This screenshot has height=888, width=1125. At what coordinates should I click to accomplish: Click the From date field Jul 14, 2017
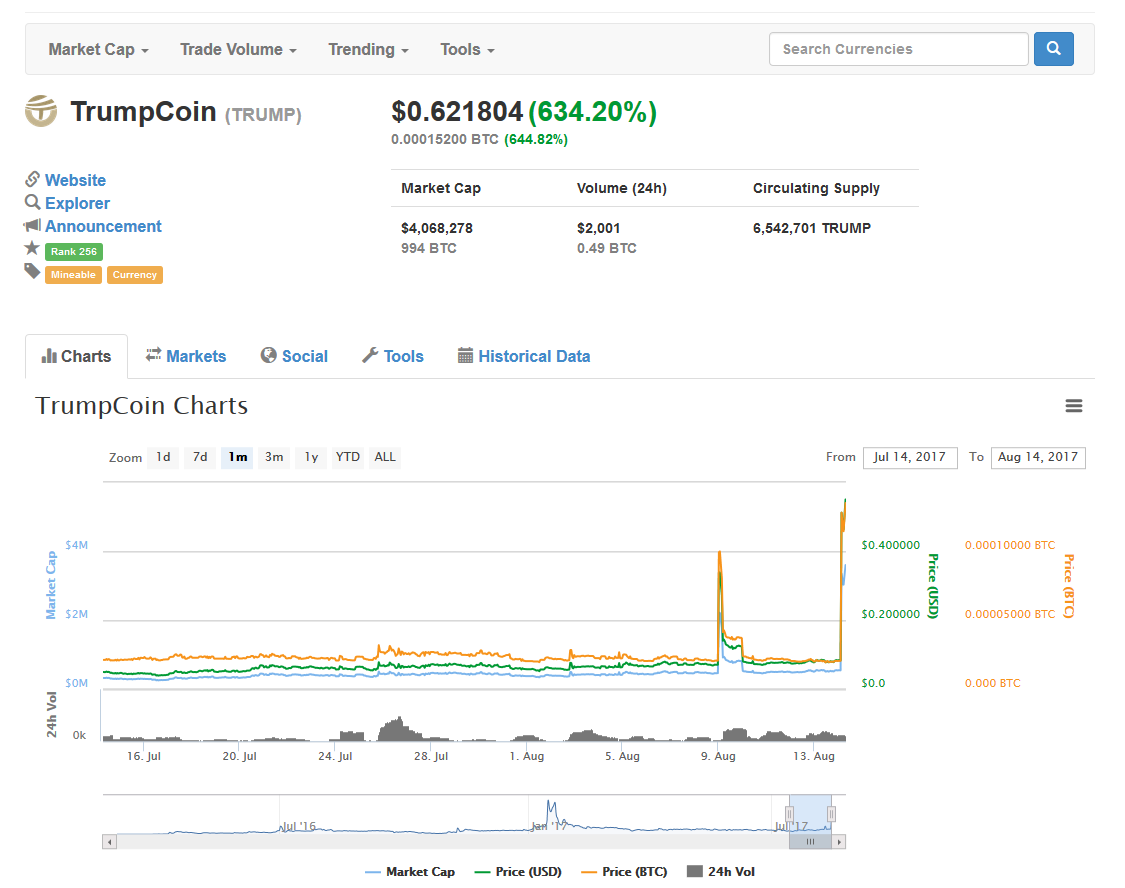910,458
